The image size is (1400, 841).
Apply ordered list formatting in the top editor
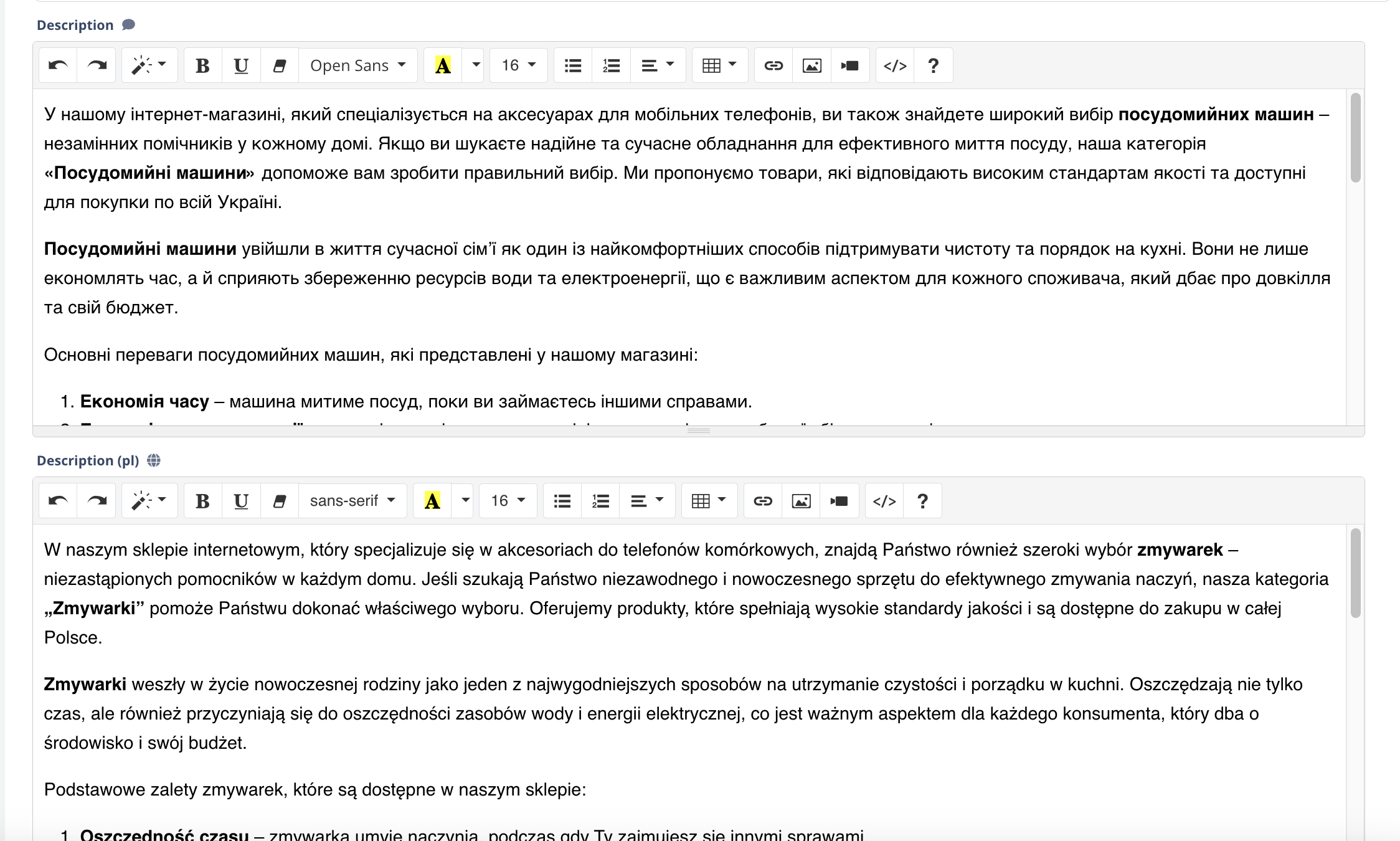611,65
